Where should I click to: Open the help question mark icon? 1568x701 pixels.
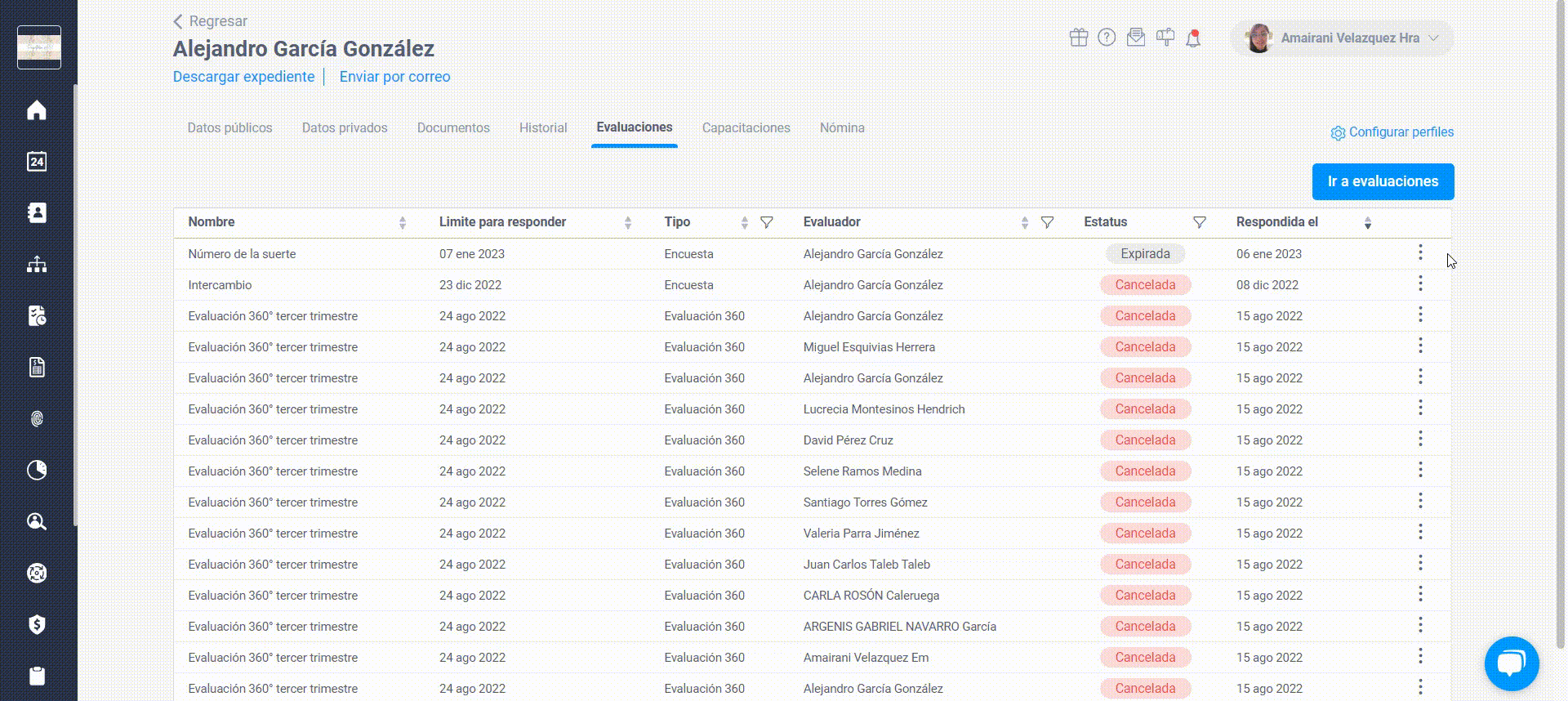pos(1107,38)
